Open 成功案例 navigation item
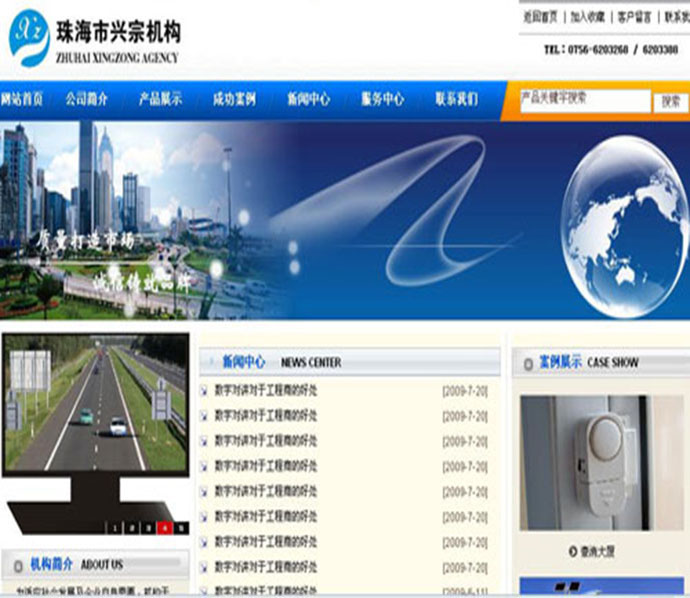This screenshot has width=690, height=598. 234,100
